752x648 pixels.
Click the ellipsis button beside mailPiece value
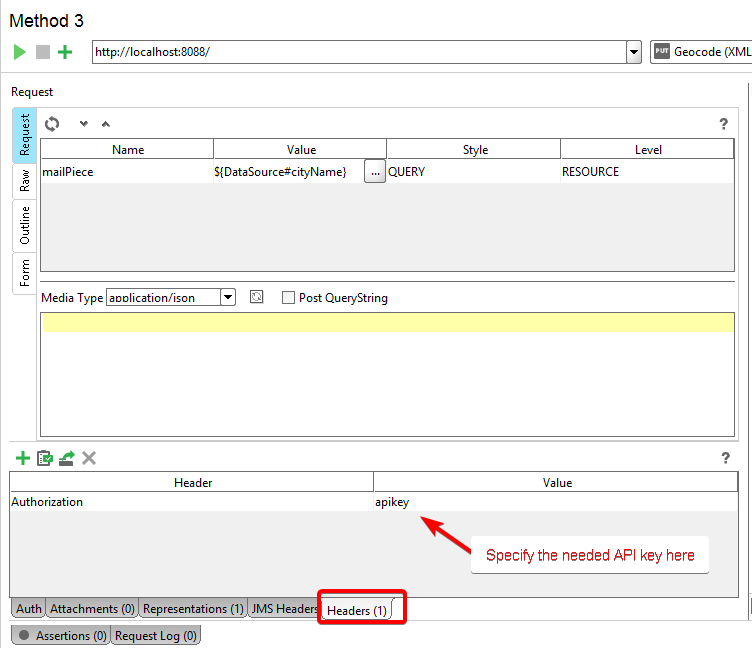coord(374,172)
